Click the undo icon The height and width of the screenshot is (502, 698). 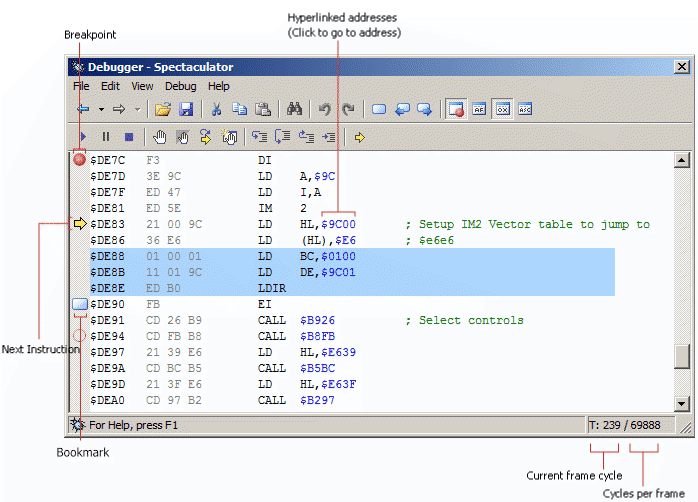click(x=325, y=109)
